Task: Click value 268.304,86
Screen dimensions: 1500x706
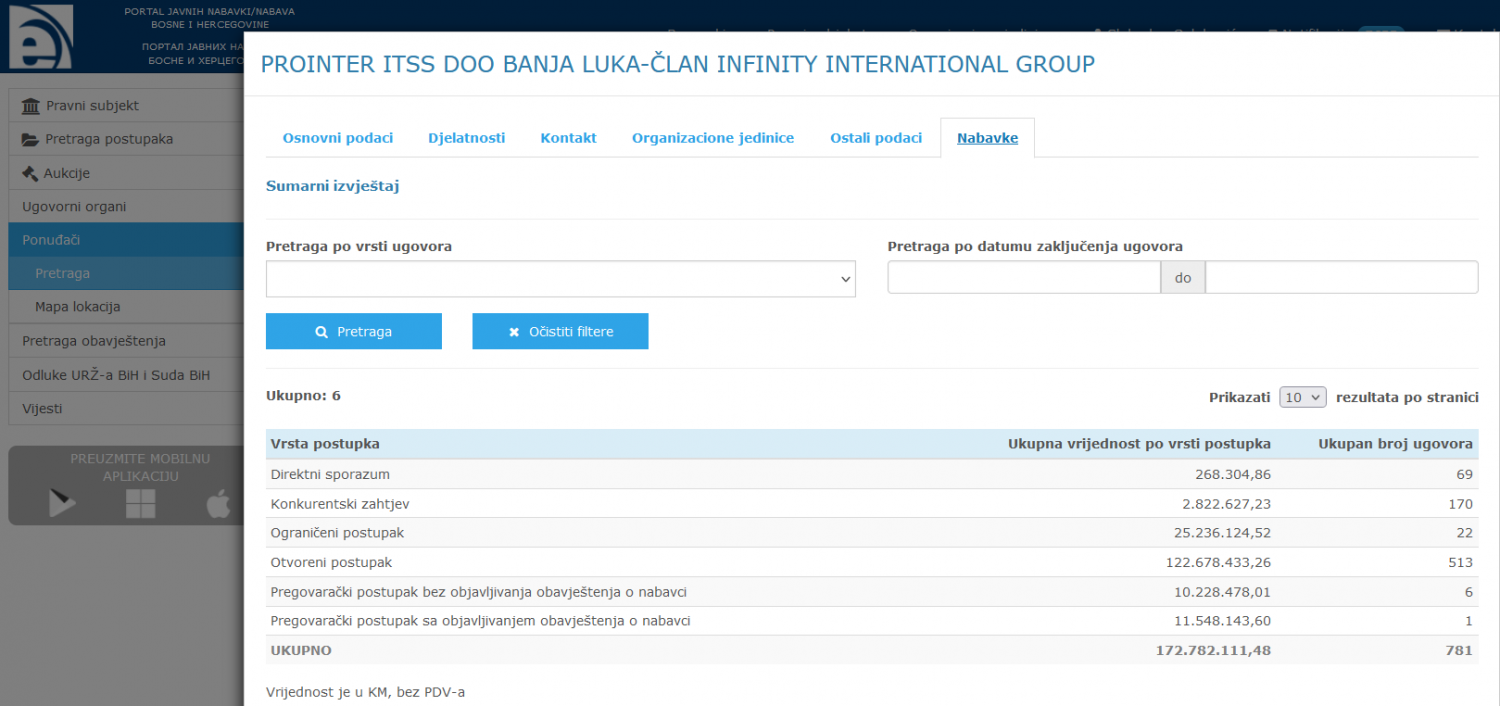Action: (1233, 474)
